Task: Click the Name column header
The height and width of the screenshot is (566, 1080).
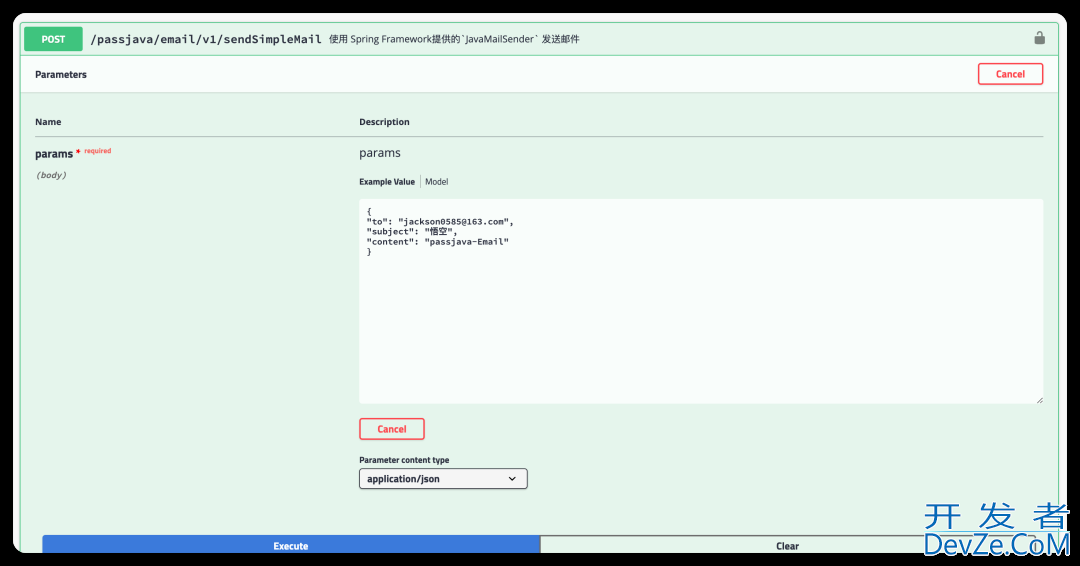Action: coord(48,122)
